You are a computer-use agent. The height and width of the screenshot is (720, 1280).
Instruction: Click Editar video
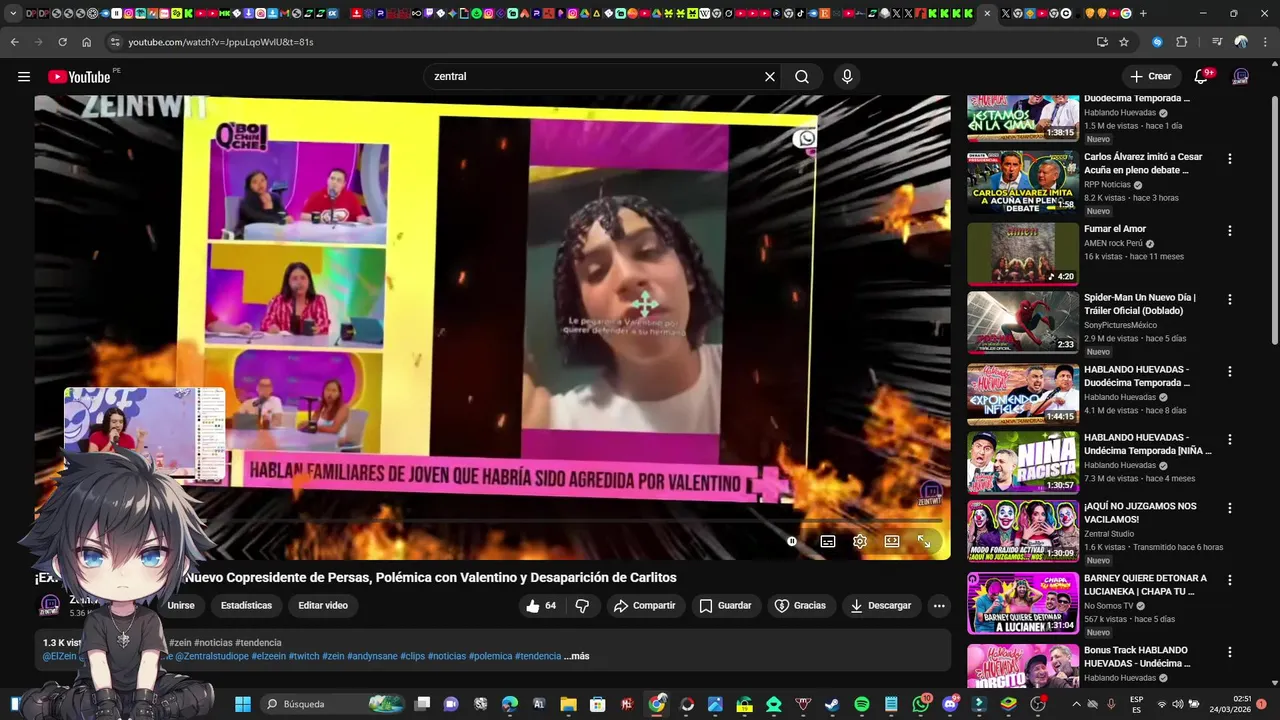tap(323, 605)
